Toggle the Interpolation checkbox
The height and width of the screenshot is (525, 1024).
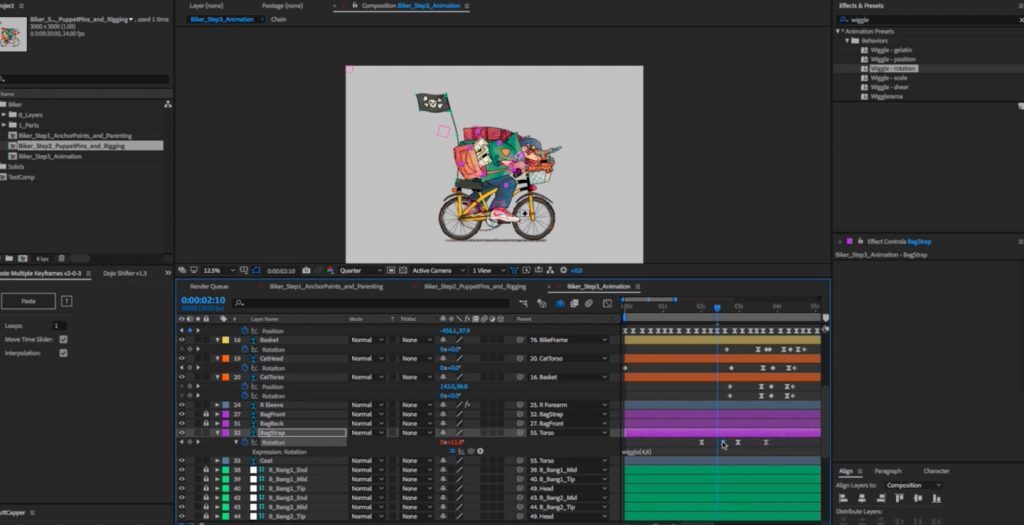pyautogui.click(x=63, y=352)
